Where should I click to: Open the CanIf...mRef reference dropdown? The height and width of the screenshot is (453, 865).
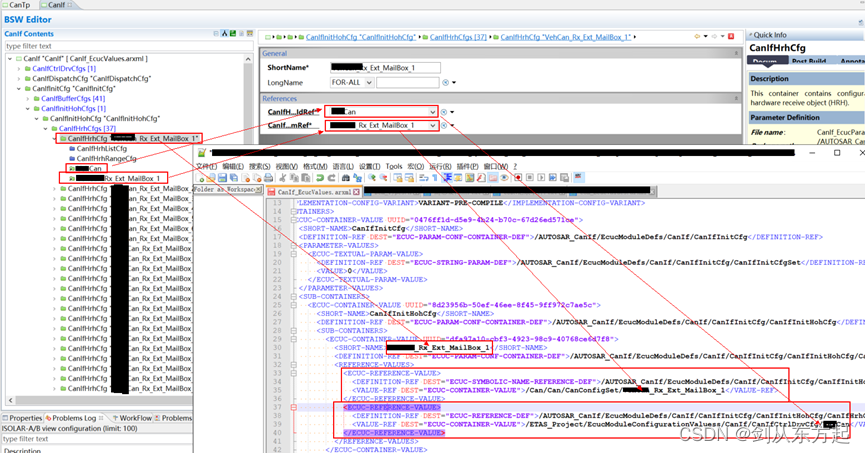click(x=432, y=125)
